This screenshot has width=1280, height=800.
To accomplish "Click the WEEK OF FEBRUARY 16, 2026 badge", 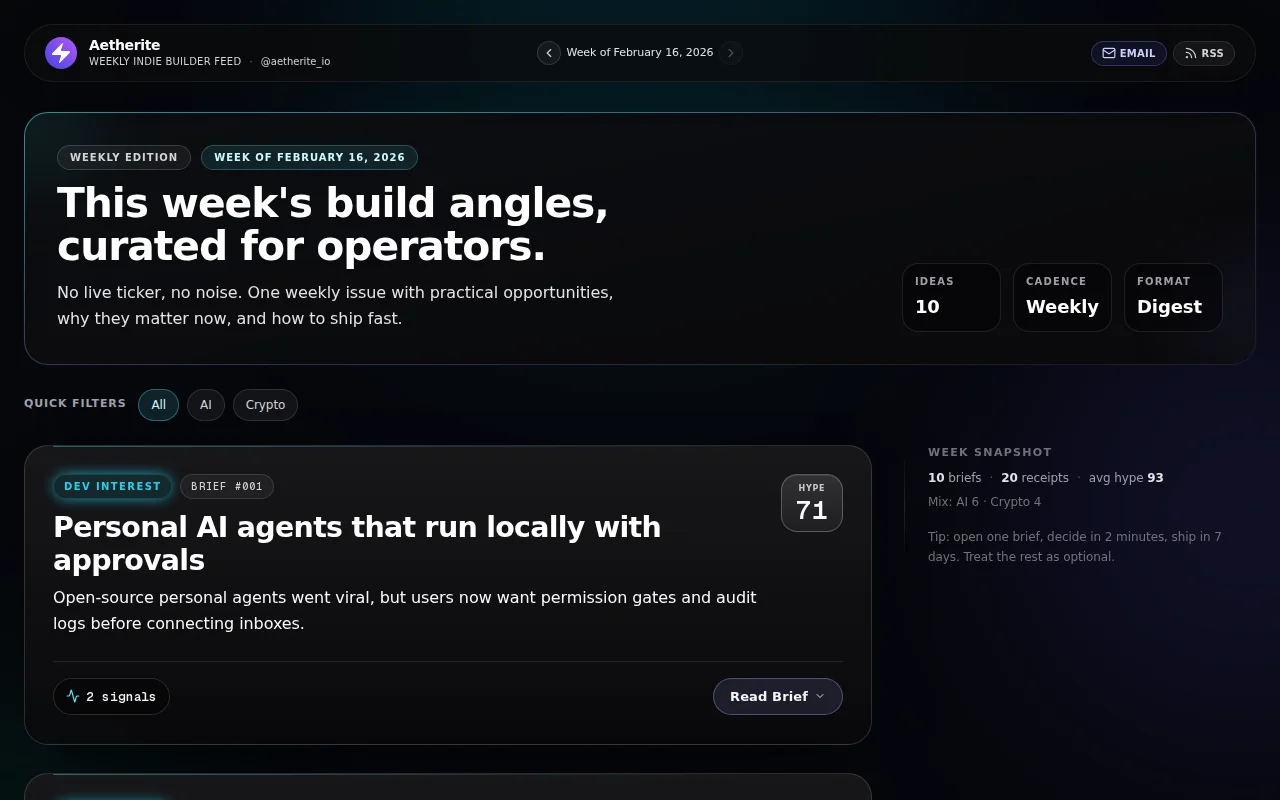I will [x=309, y=157].
